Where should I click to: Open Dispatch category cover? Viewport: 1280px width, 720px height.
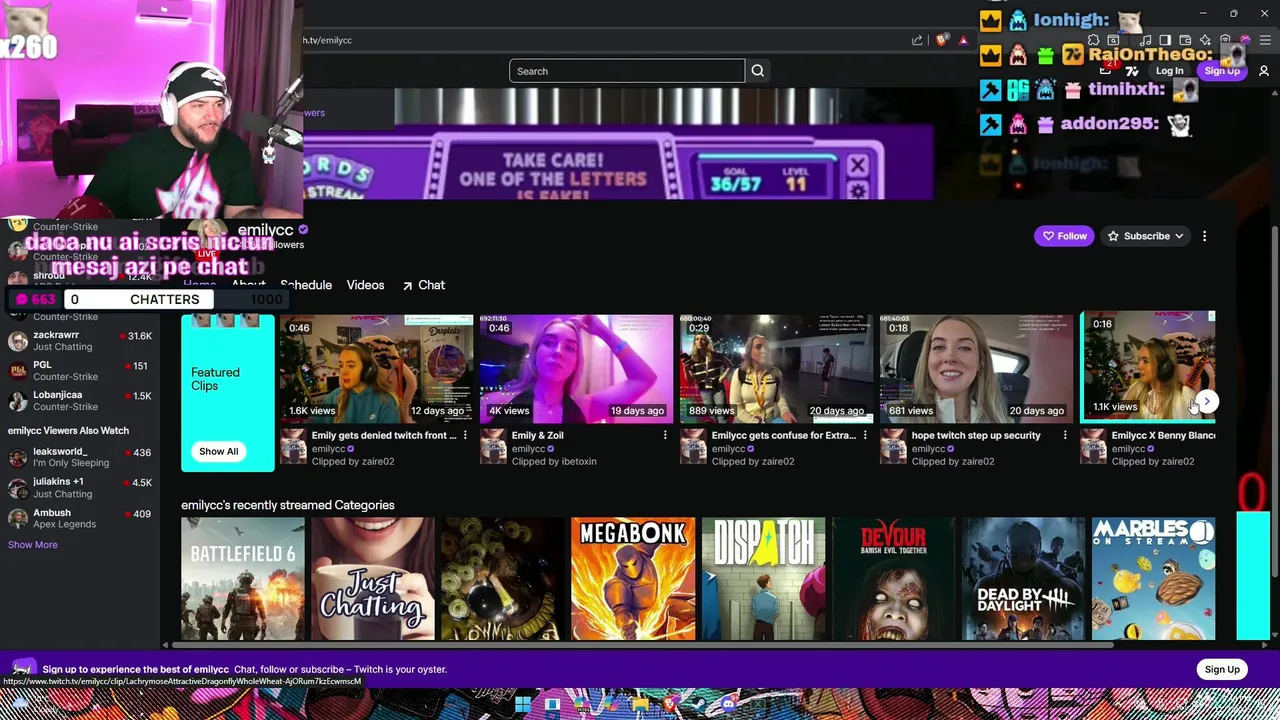[763, 579]
